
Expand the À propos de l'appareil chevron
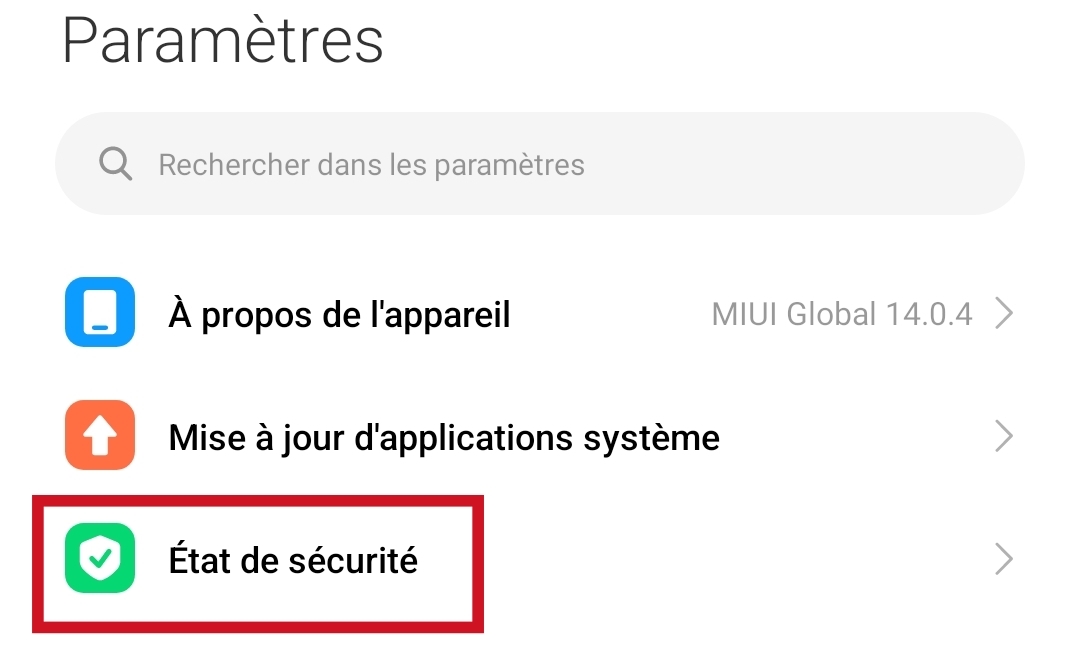tap(1004, 314)
